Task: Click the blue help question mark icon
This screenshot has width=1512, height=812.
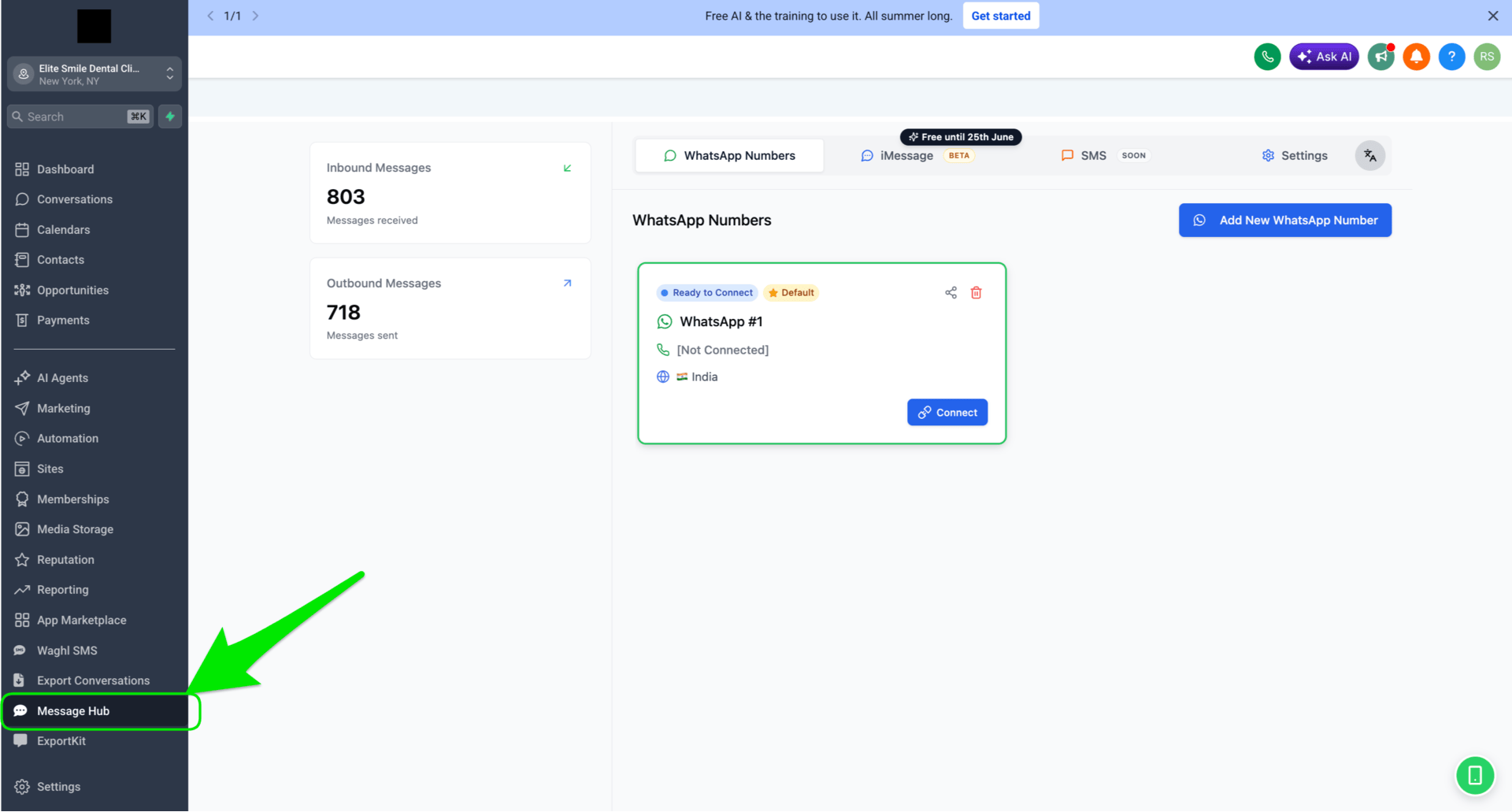Action: pyautogui.click(x=1451, y=57)
